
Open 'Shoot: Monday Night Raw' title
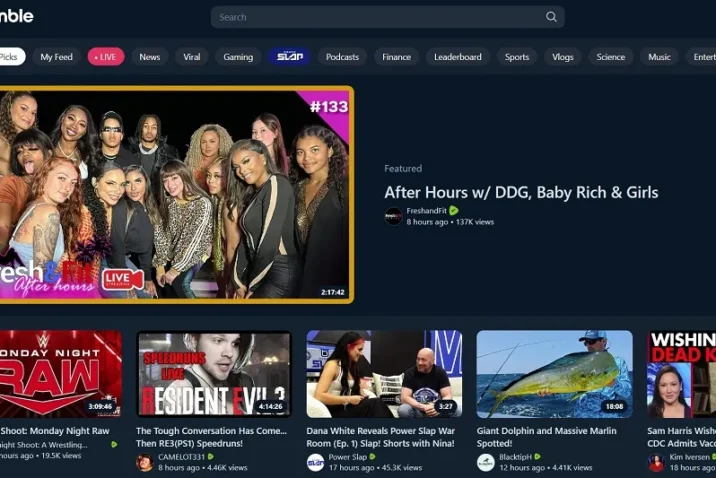[55, 431]
